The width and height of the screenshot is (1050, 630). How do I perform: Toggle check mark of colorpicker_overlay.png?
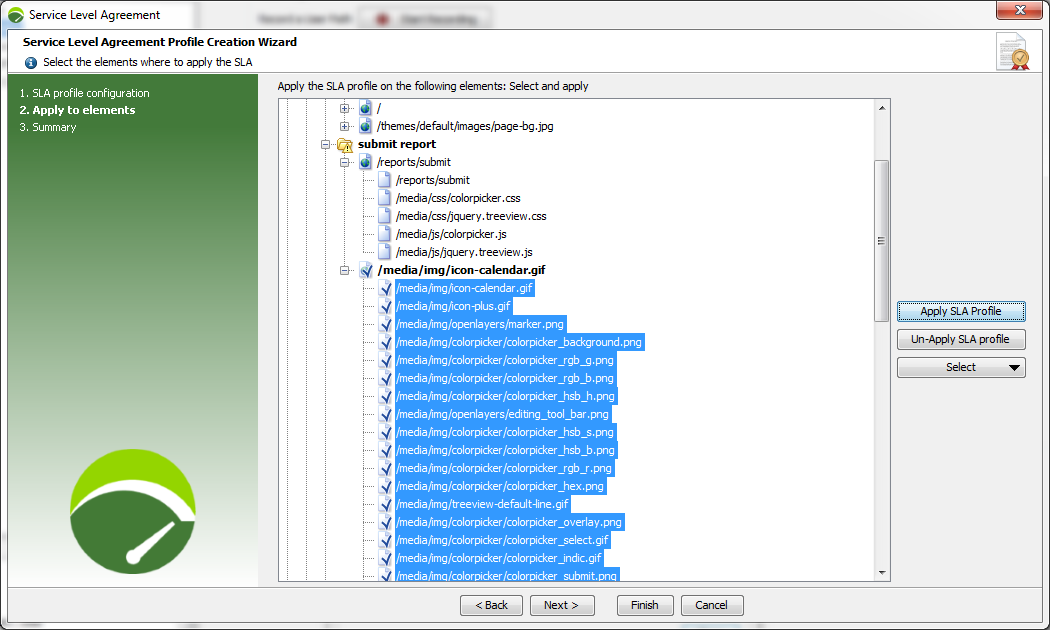click(385, 523)
